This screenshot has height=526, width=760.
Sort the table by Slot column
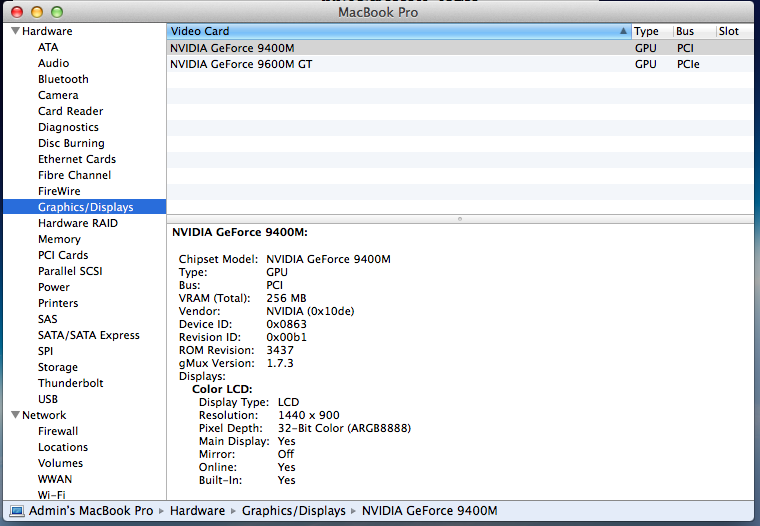click(x=734, y=31)
